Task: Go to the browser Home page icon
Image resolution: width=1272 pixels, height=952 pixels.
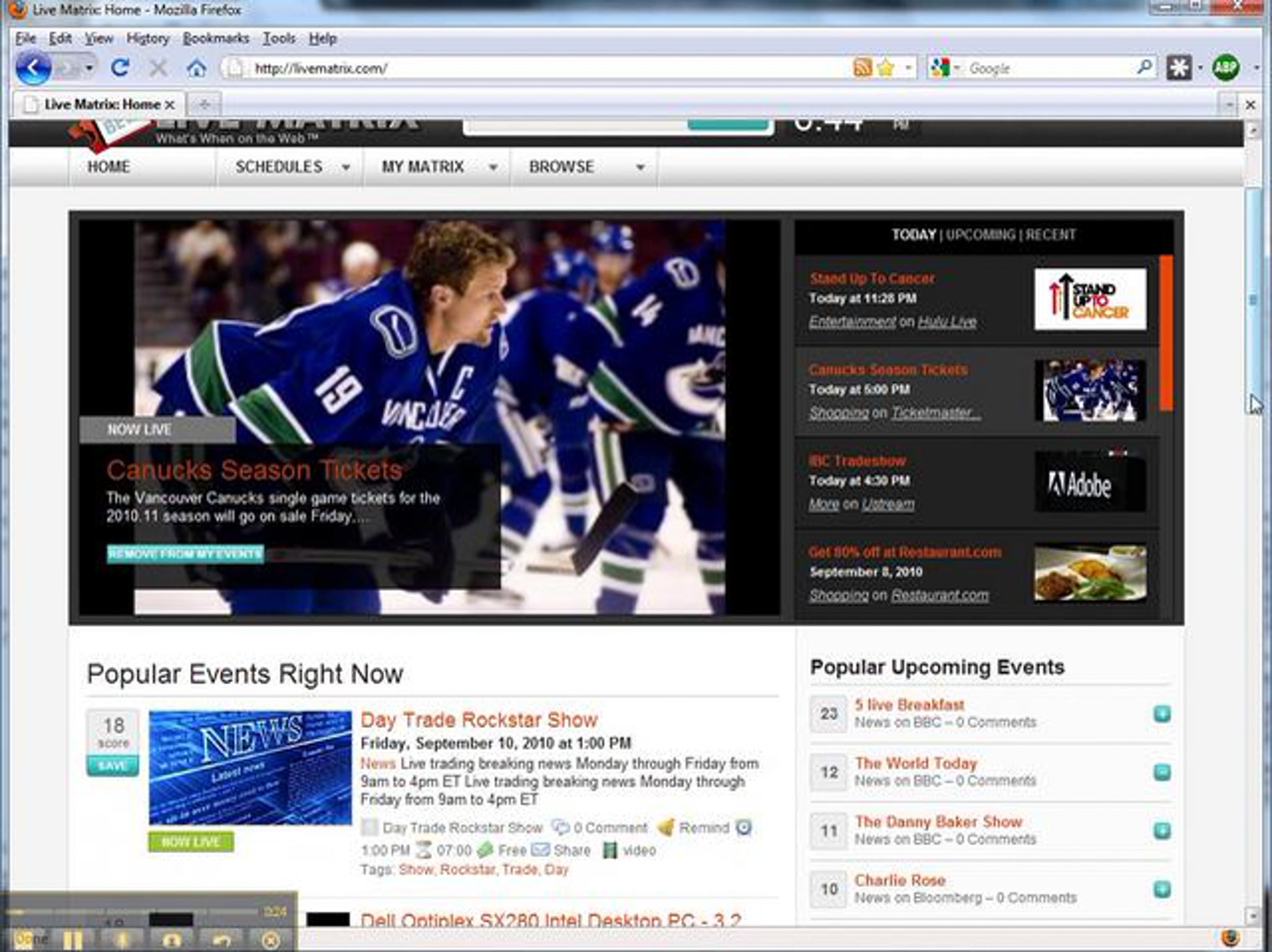Action: (196, 68)
